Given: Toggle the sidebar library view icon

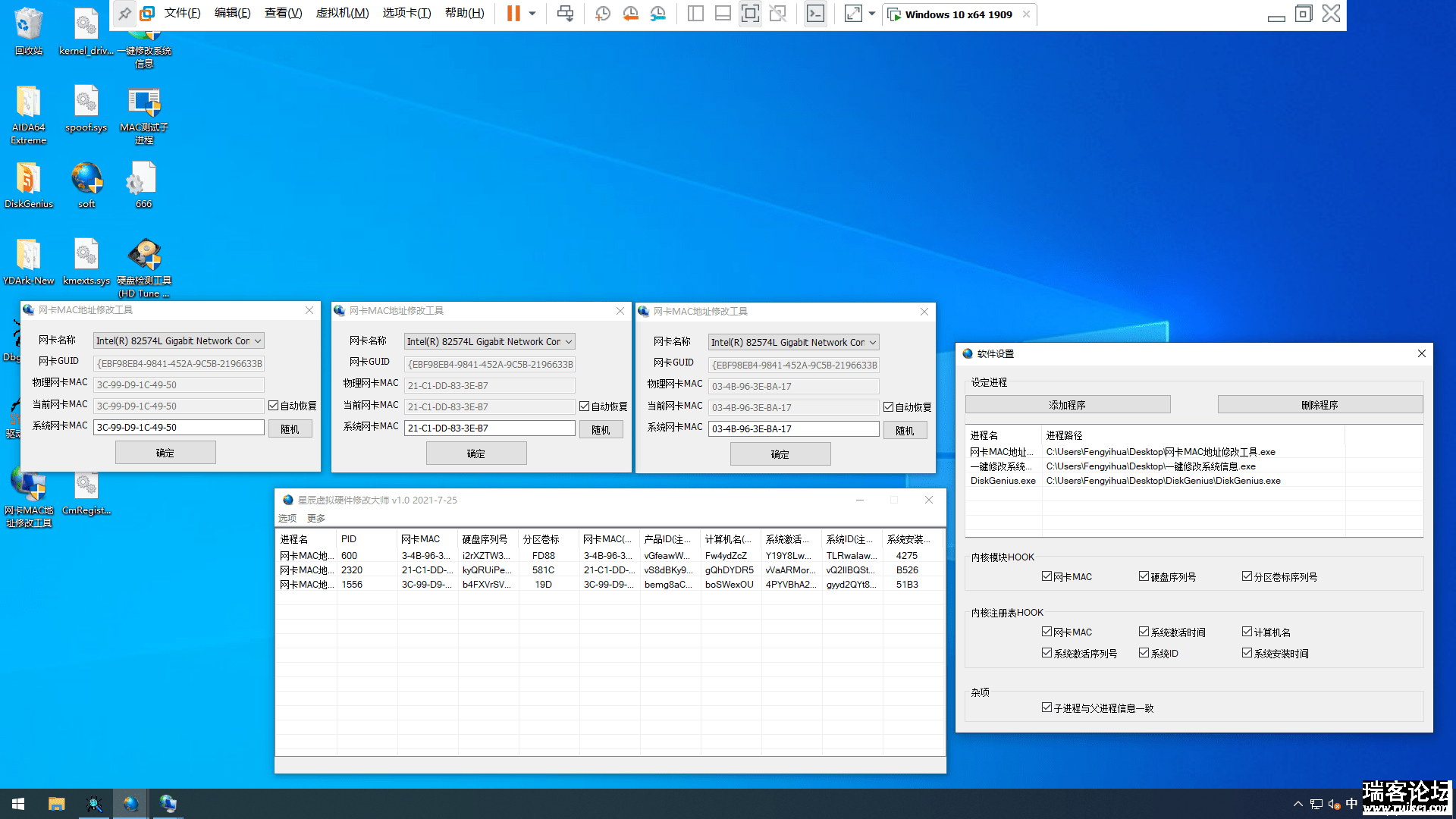Looking at the screenshot, I should [695, 14].
